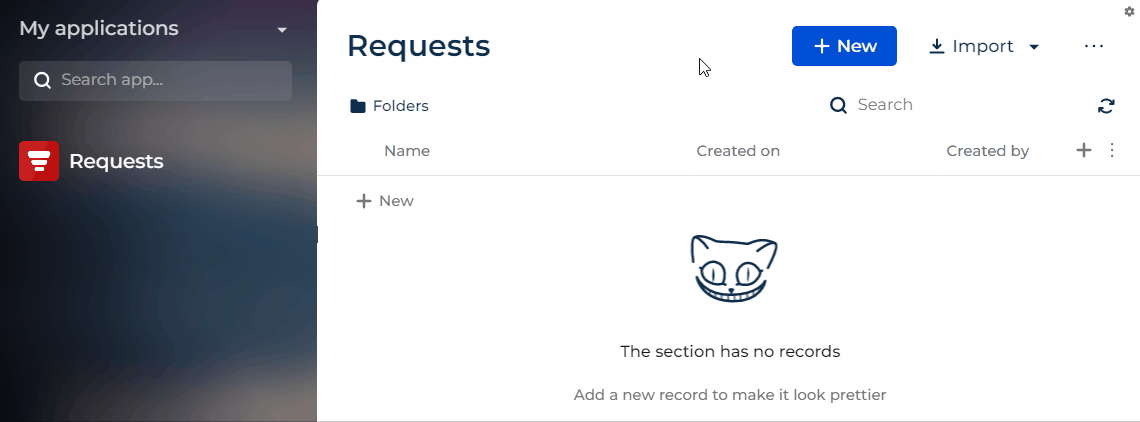This screenshot has height=422, width=1140.
Task: Create a record with the blue New button
Action: click(844, 46)
